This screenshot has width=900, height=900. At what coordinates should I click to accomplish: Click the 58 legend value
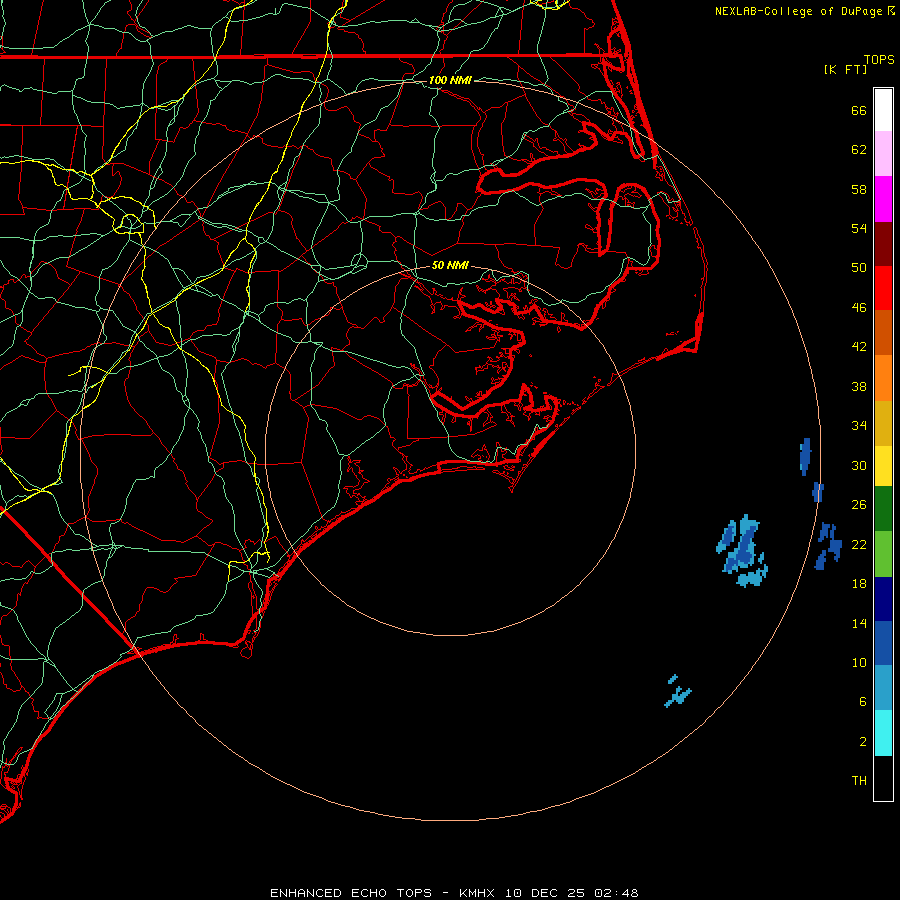point(859,189)
